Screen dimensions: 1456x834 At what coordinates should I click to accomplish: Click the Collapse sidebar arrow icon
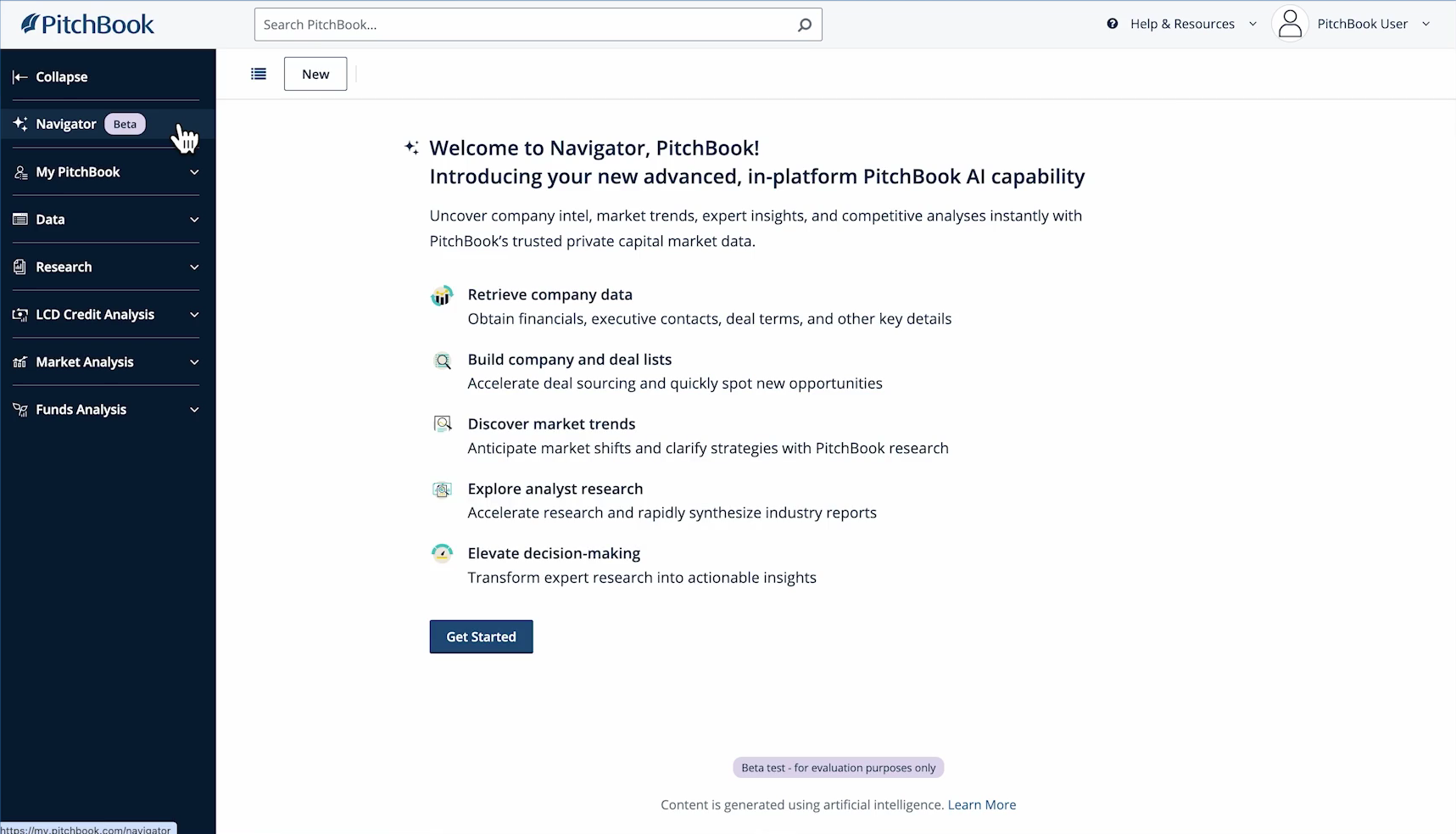(x=20, y=77)
